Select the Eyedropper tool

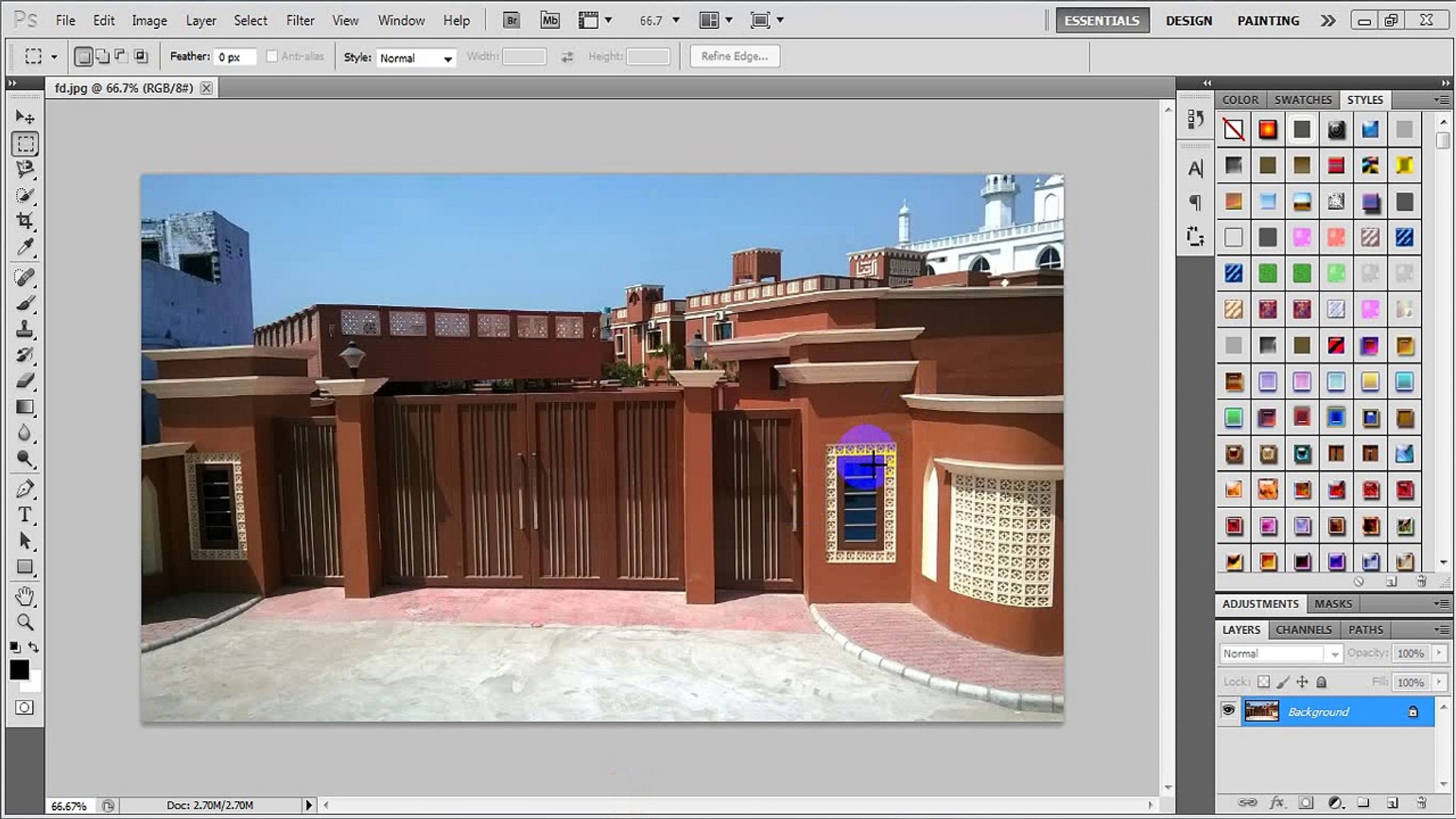25,247
